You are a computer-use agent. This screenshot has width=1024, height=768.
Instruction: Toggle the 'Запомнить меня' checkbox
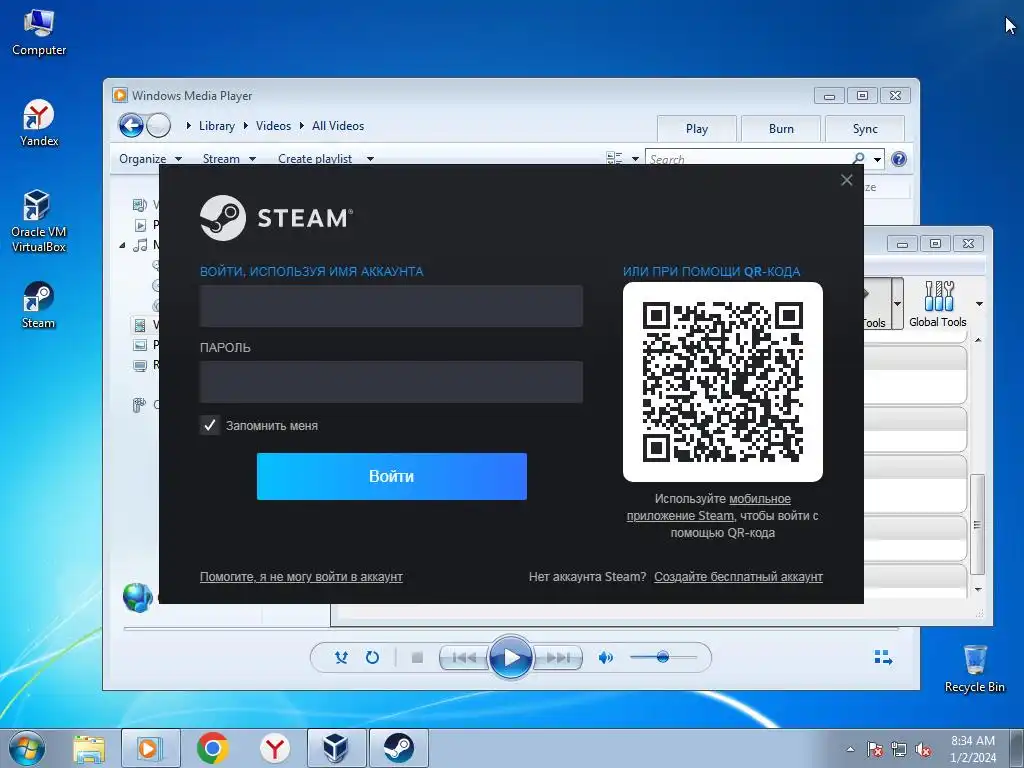pos(210,425)
